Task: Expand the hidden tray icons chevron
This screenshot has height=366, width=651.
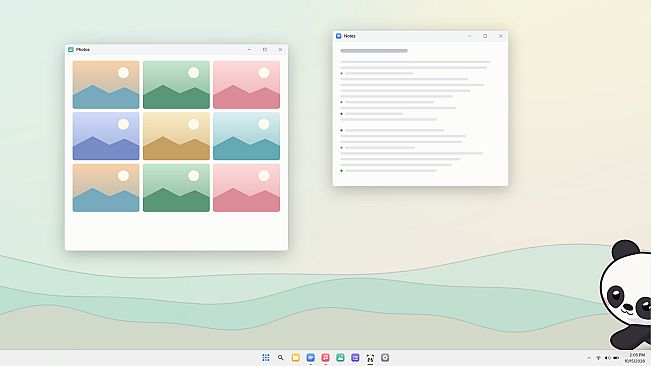Action: [x=589, y=358]
